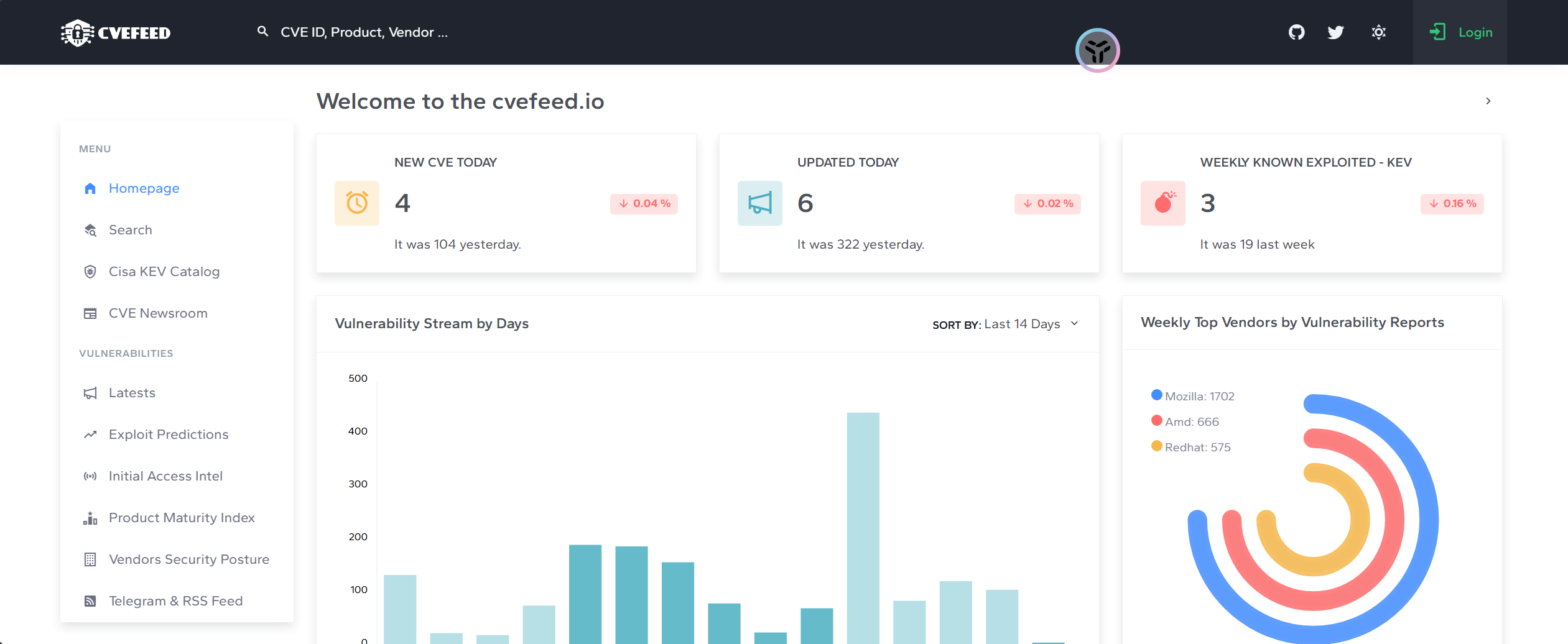Click the tallest bar in the chart
Image resolution: width=1568 pixels, height=644 pixels.
[x=863, y=527]
